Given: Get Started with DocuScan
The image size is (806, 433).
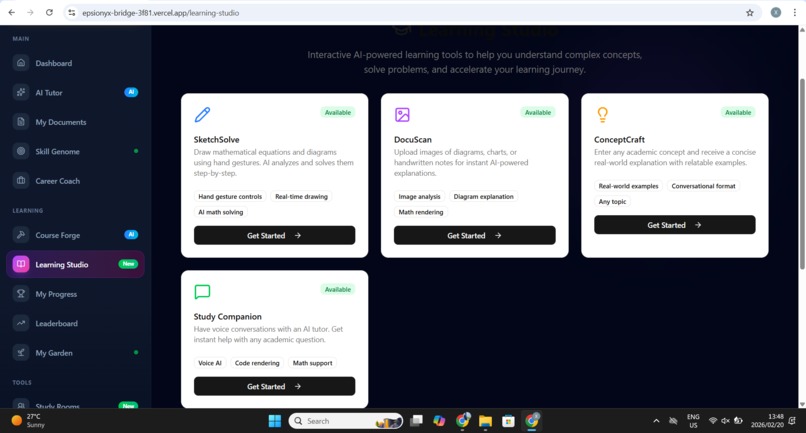Looking at the screenshot, I should [x=474, y=235].
